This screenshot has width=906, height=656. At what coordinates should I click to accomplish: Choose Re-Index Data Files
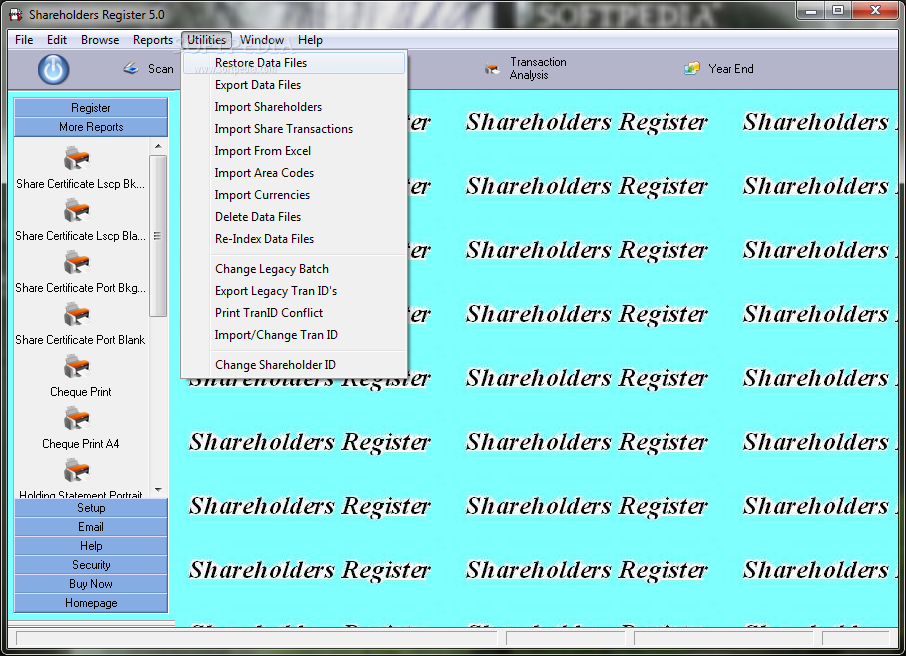point(294,239)
